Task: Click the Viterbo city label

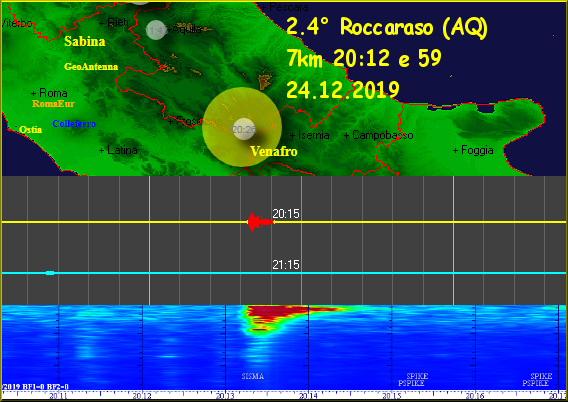Action: [x=17, y=23]
